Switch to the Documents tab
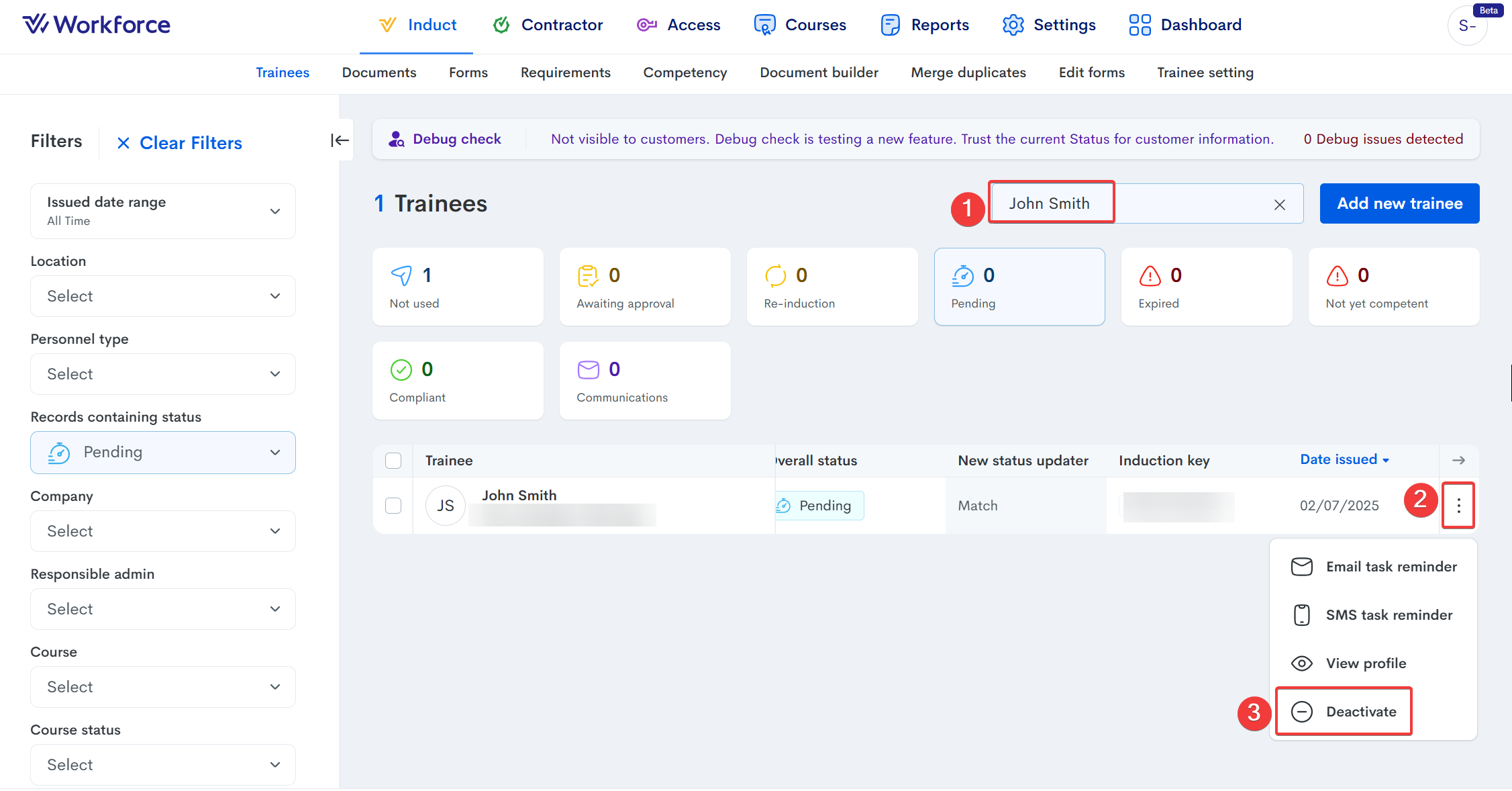This screenshot has height=791, width=1512. pos(379,73)
